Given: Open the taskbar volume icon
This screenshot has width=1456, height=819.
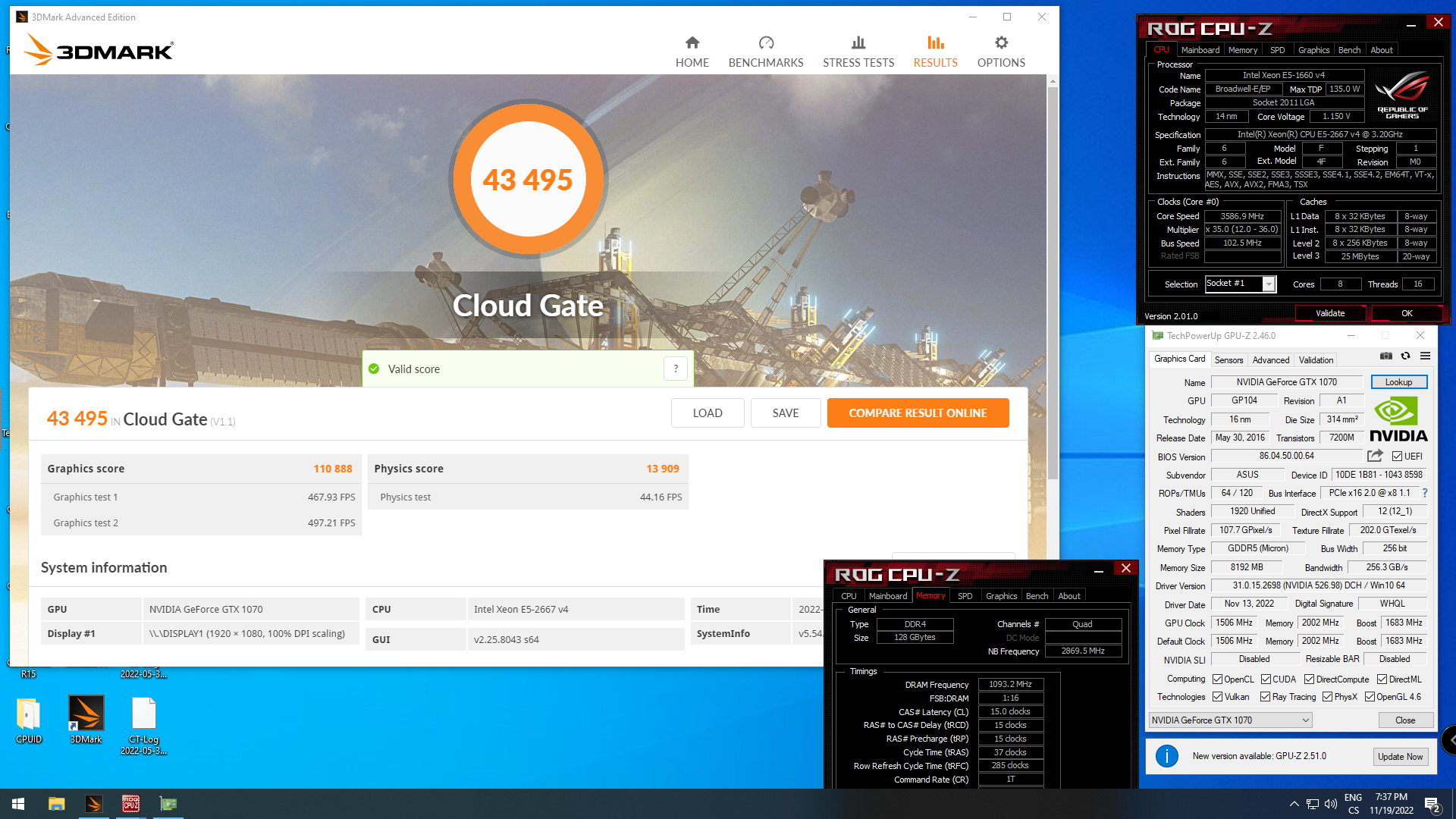Looking at the screenshot, I should (x=1331, y=804).
